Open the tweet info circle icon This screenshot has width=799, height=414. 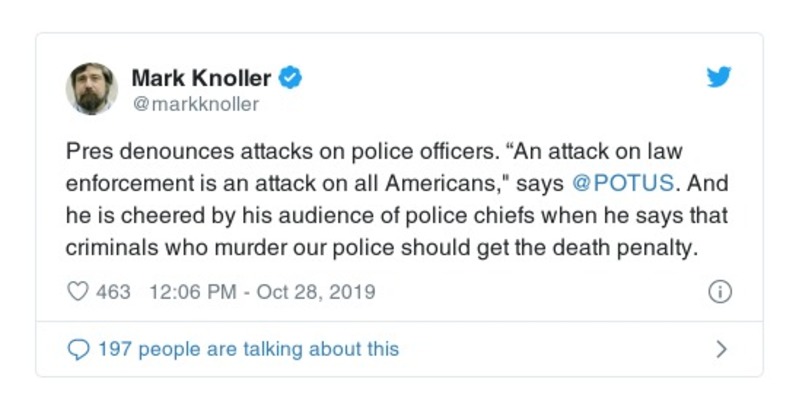[719, 293]
